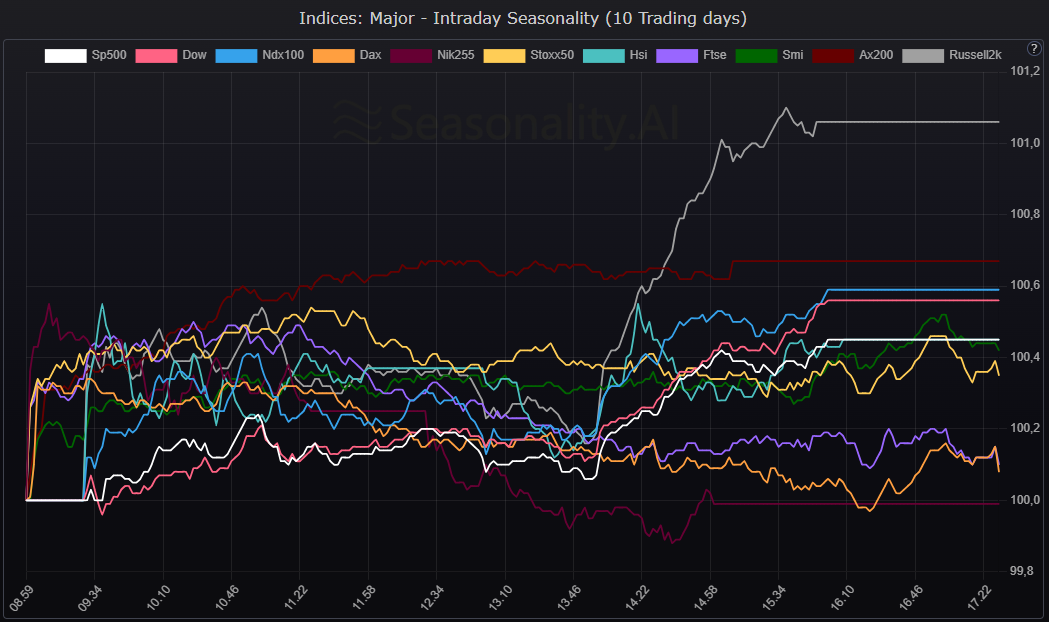Click the 101,0 y-axis value

tap(1024, 142)
